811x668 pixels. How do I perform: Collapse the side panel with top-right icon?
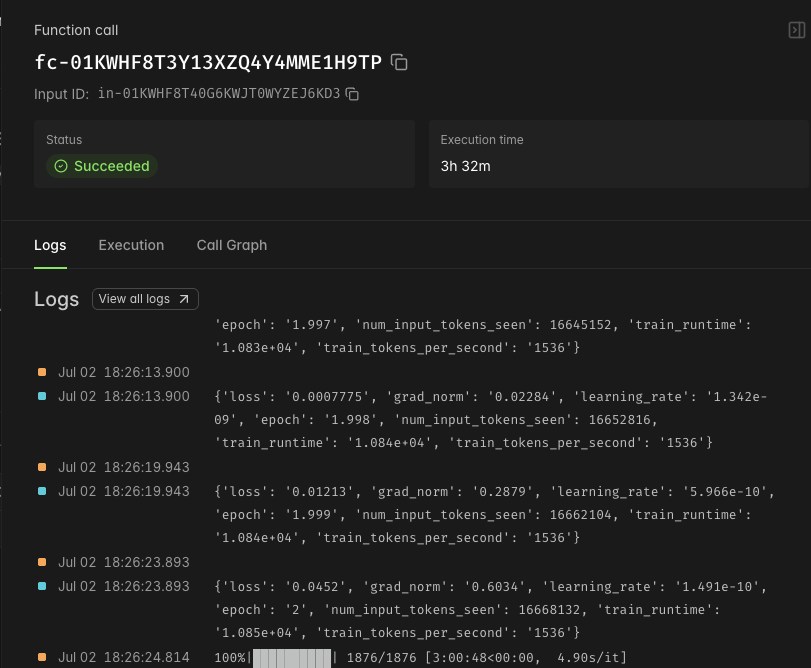pyautogui.click(x=797, y=30)
